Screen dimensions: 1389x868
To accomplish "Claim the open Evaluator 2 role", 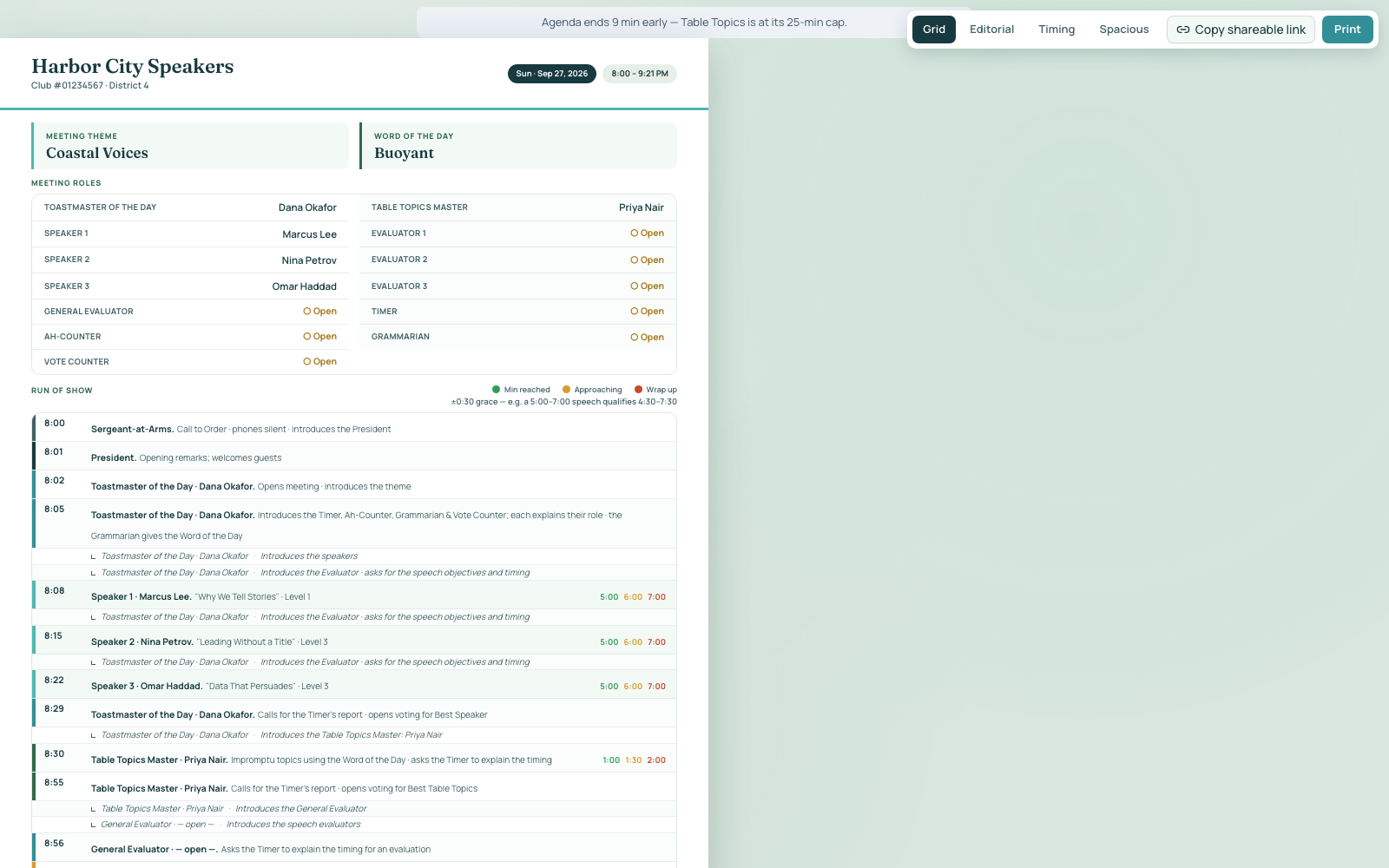I will point(648,260).
